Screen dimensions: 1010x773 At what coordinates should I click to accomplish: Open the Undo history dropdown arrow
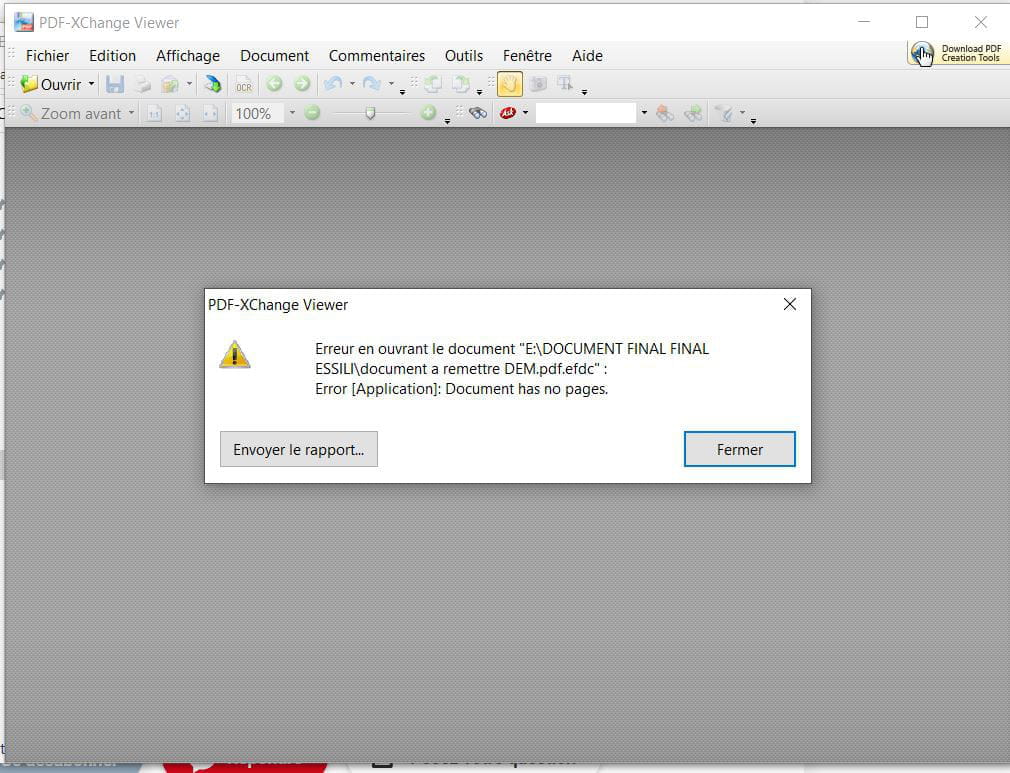(x=352, y=84)
